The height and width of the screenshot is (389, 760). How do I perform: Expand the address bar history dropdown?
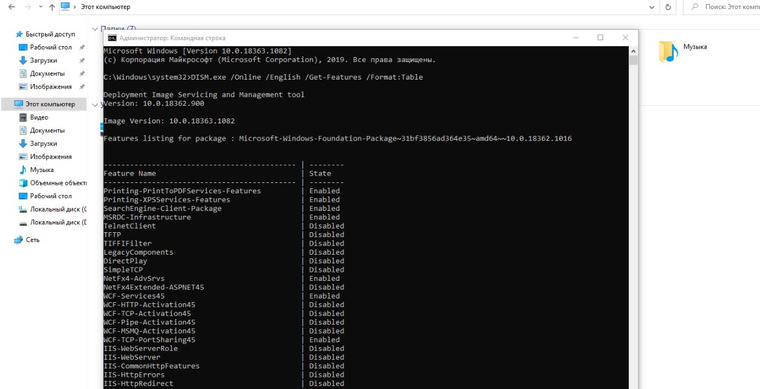click(652, 7)
